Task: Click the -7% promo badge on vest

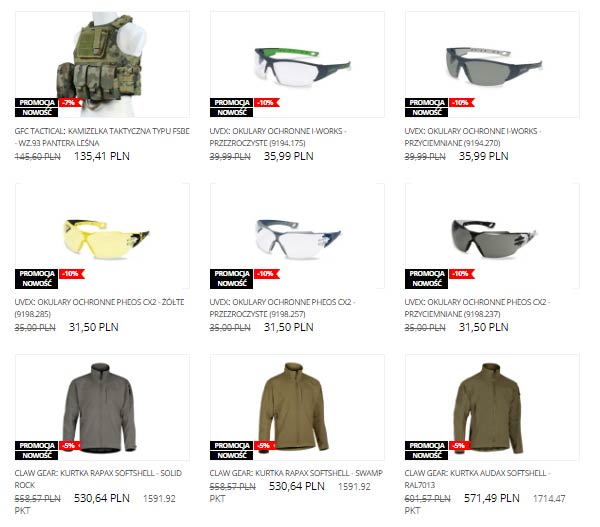Action: click(x=70, y=103)
